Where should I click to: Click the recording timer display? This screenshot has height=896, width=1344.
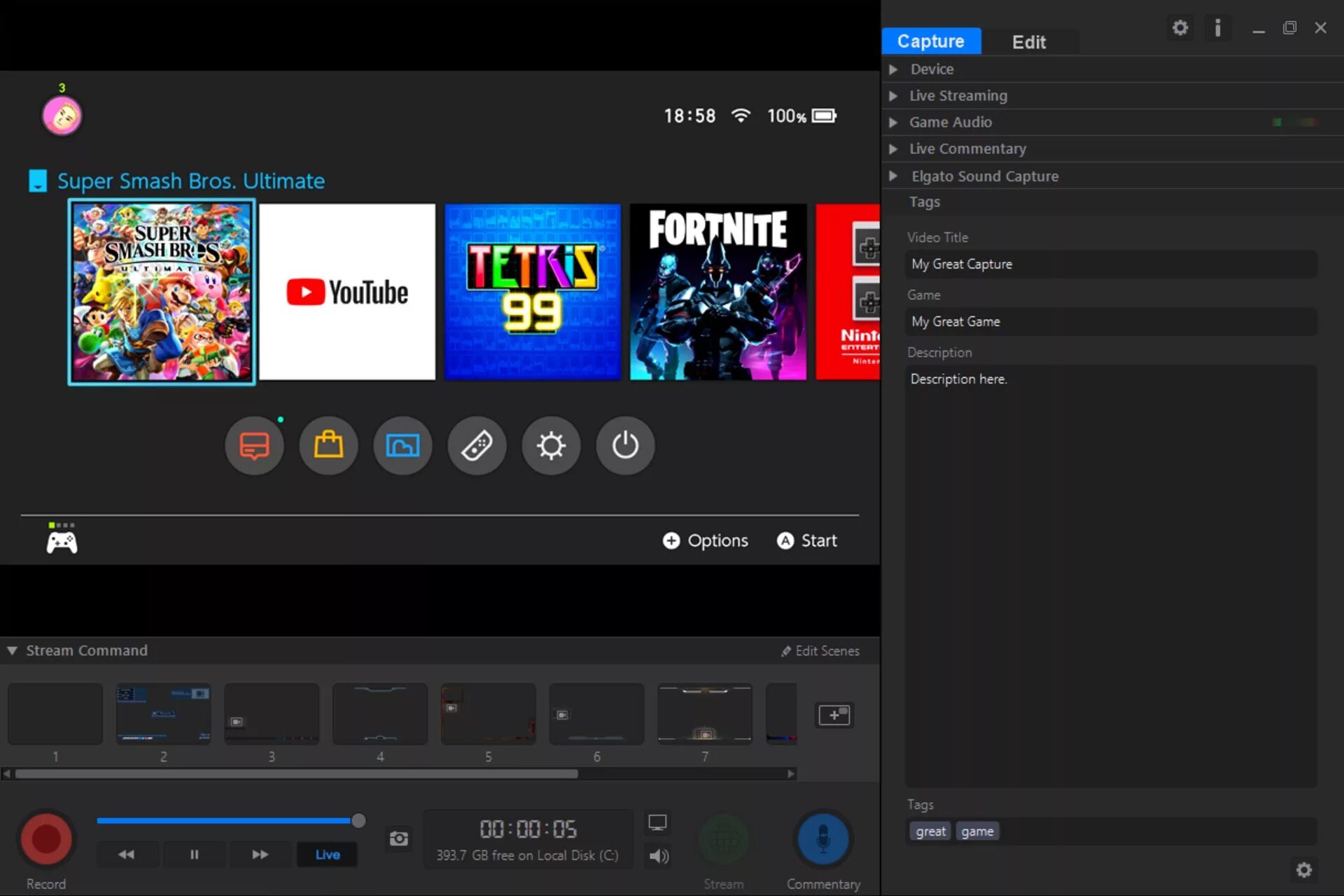[528, 829]
